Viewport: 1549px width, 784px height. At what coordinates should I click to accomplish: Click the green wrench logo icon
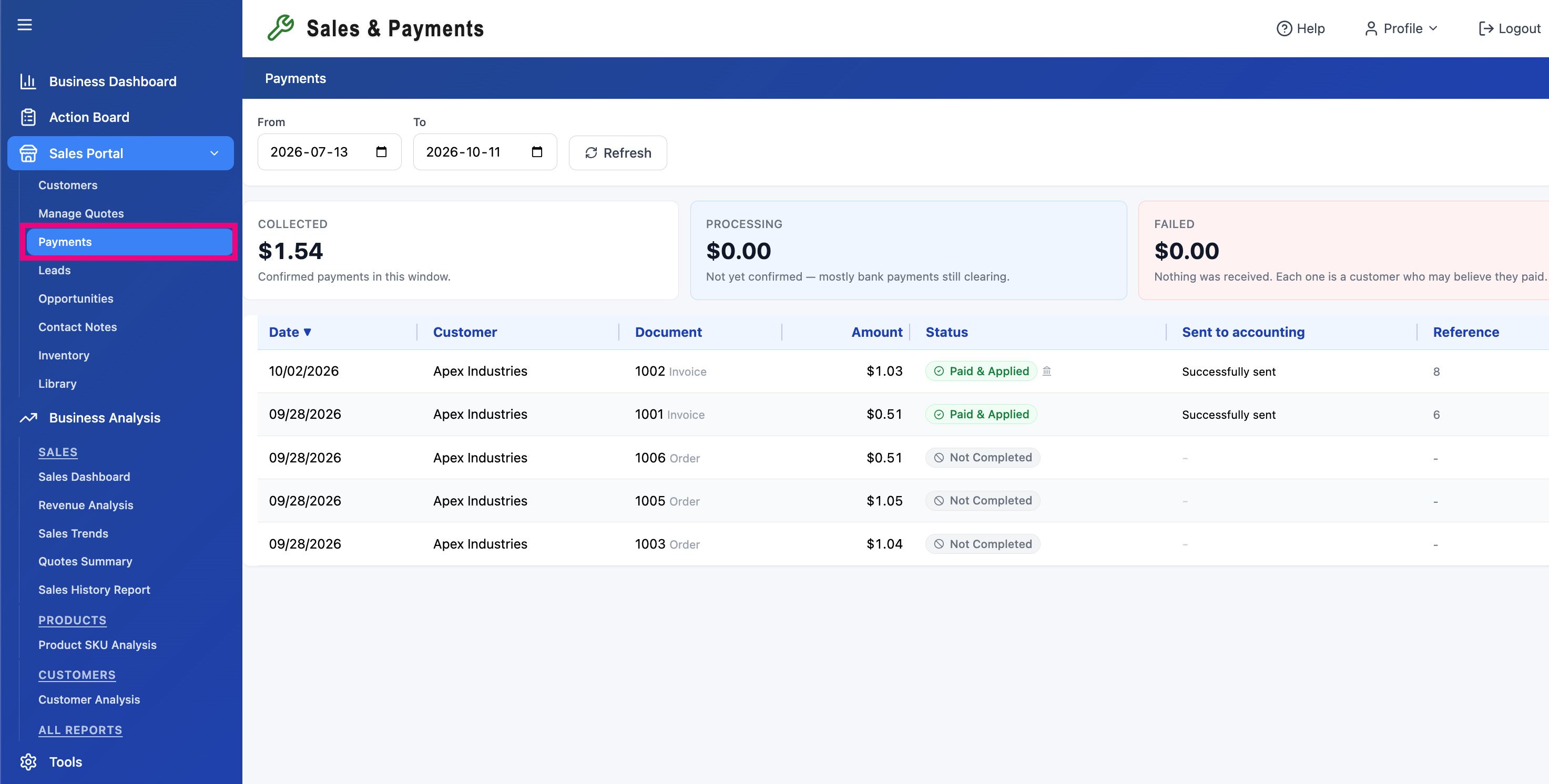[x=281, y=28]
